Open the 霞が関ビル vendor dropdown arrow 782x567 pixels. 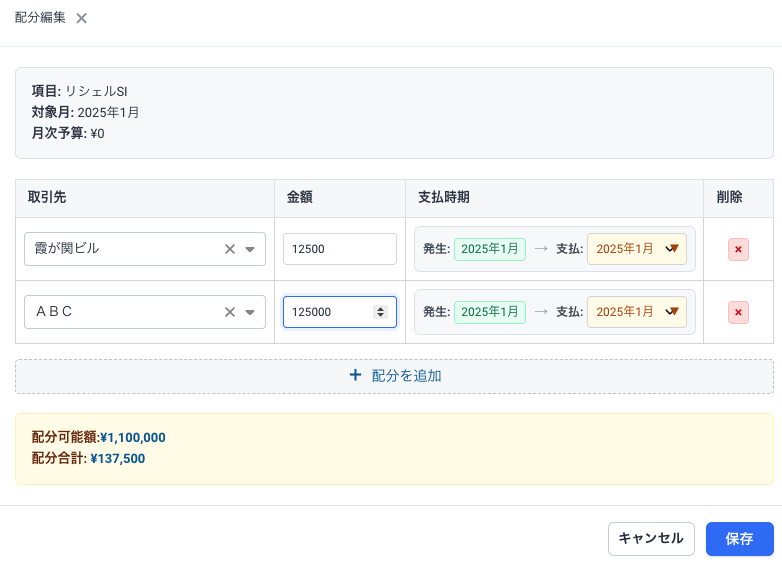250,249
